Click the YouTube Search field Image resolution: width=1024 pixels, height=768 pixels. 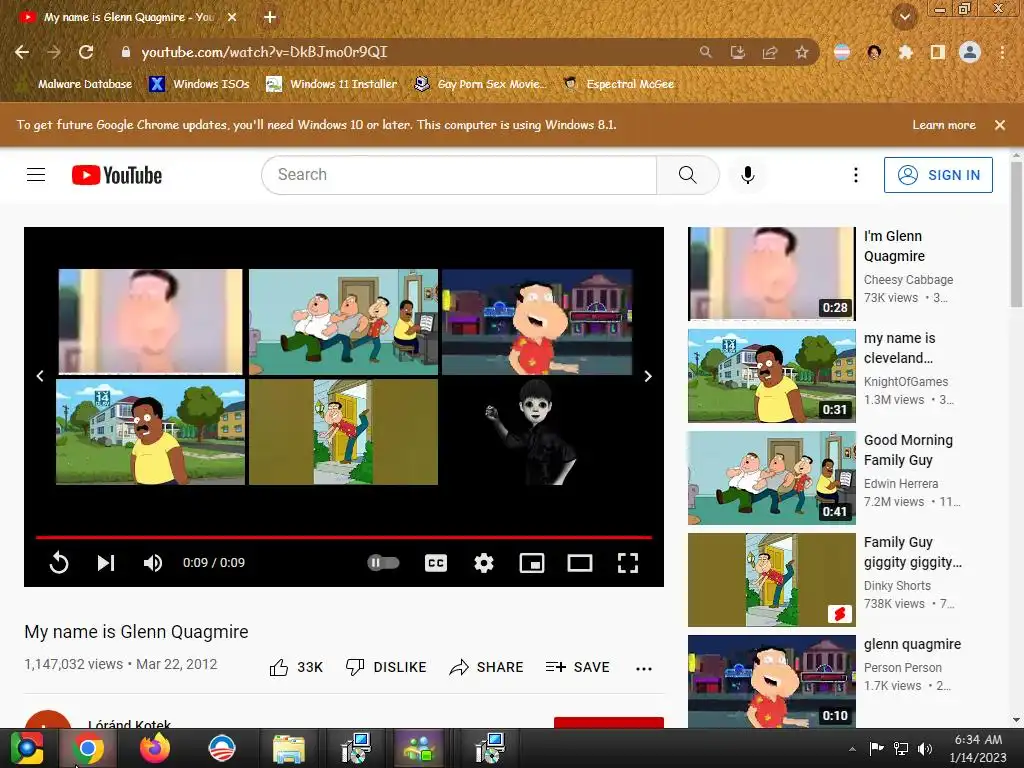459,175
